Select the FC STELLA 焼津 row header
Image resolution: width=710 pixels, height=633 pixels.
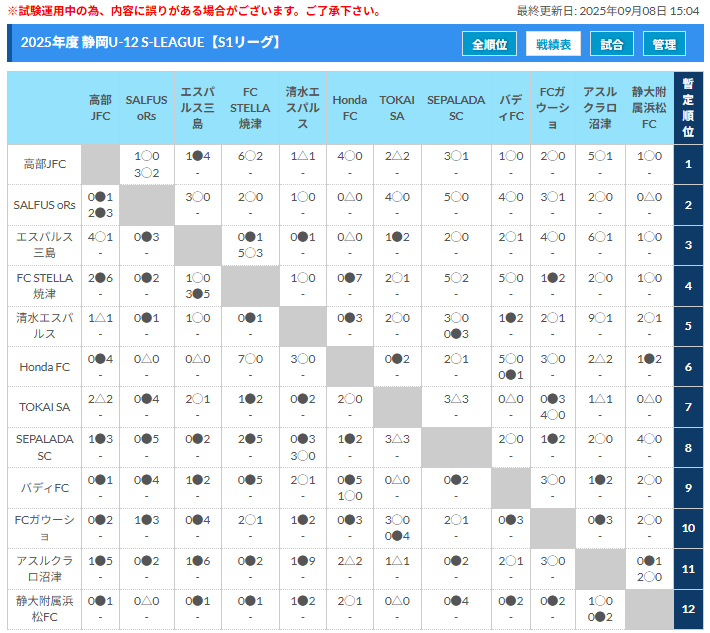pyautogui.click(x=44, y=286)
